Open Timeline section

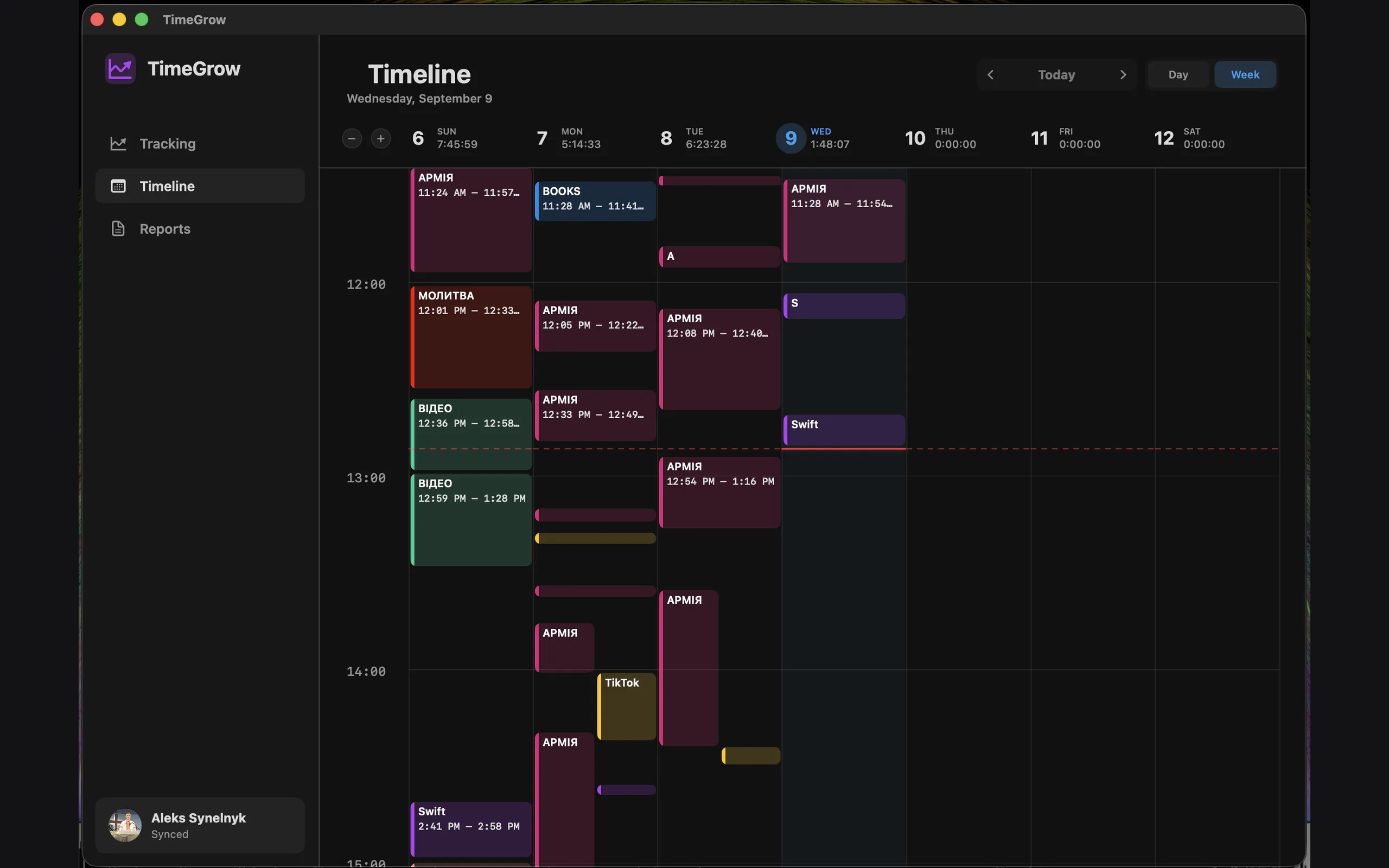(200, 186)
